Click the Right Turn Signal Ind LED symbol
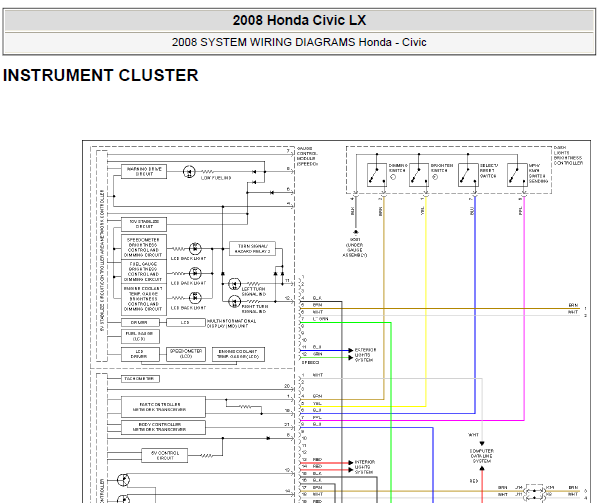 coord(235,301)
